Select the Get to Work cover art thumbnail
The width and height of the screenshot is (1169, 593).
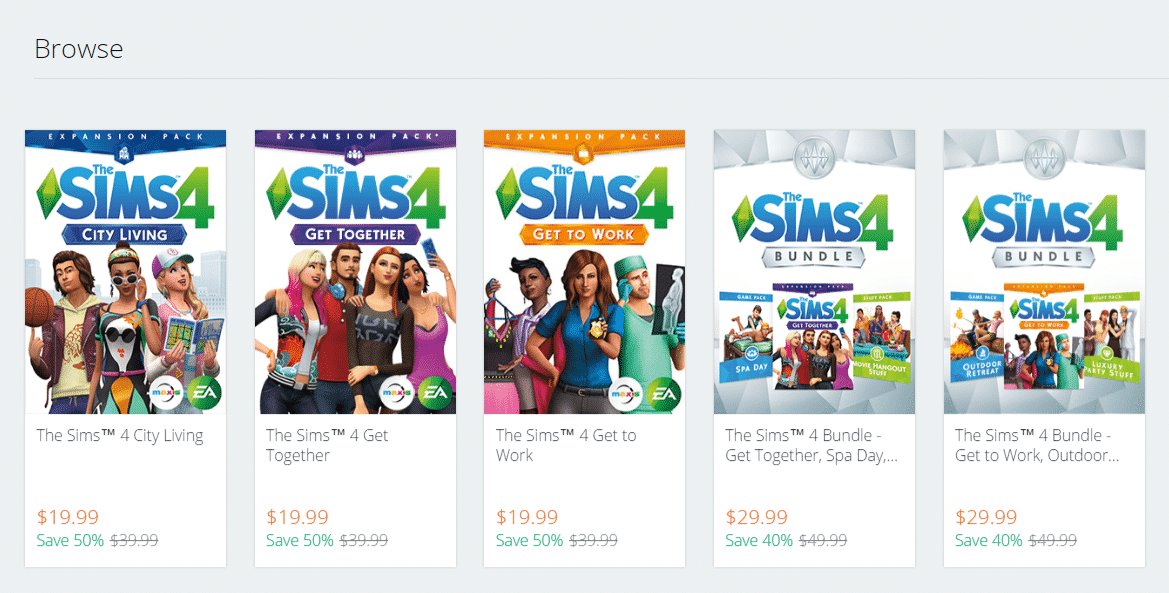584,270
